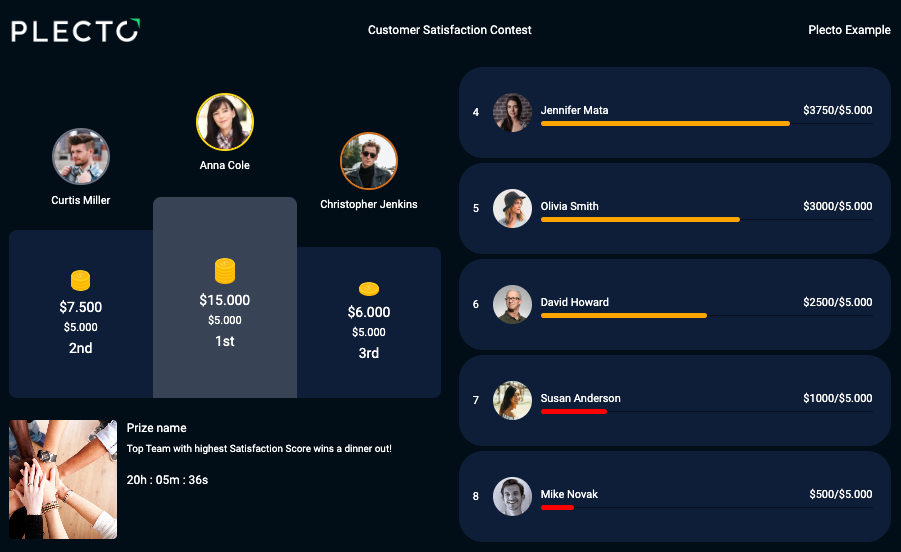Screen dimensions: 901x552
Task: Select Anna Cole's first place avatar
Action: (x=225, y=122)
